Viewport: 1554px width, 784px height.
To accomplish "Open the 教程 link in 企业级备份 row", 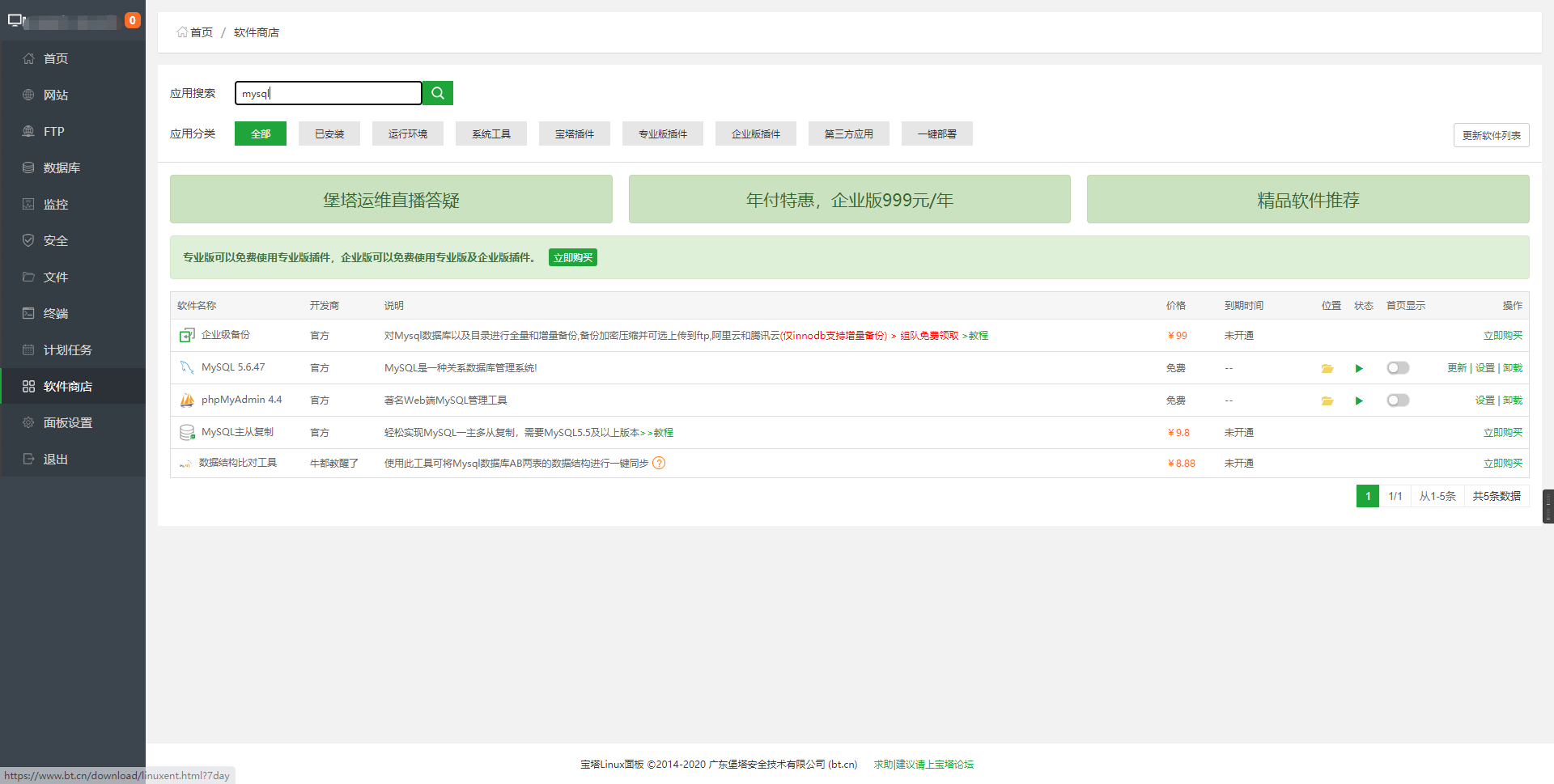I will click(x=975, y=336).
